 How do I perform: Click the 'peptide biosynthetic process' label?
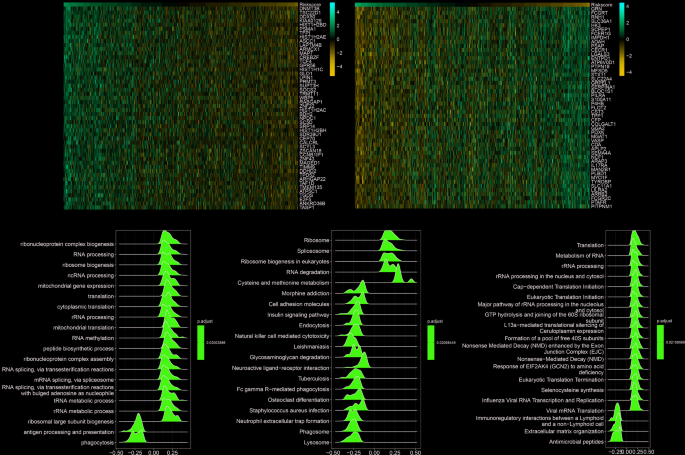79,348
